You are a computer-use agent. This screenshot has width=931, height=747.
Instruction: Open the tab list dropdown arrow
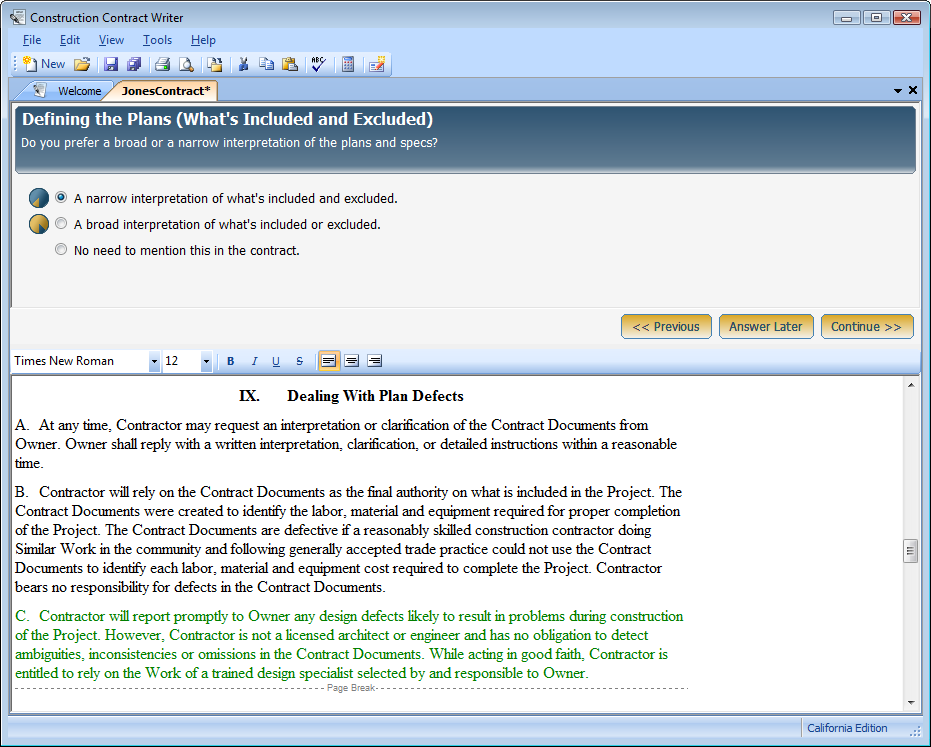tap(898, 91)
